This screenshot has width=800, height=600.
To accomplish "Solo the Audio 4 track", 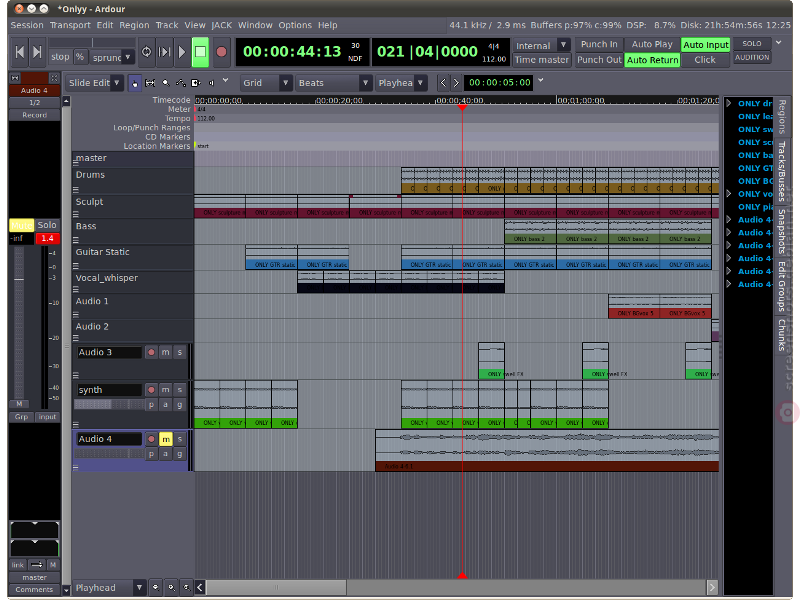I will (180, 439).
